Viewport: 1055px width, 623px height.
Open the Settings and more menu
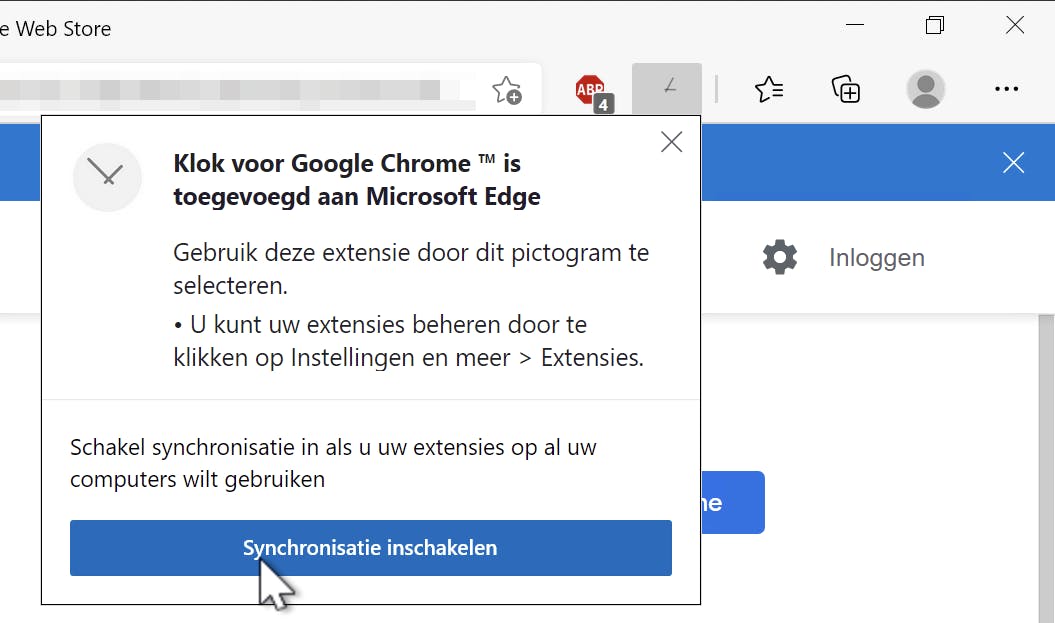point(1005,90)
